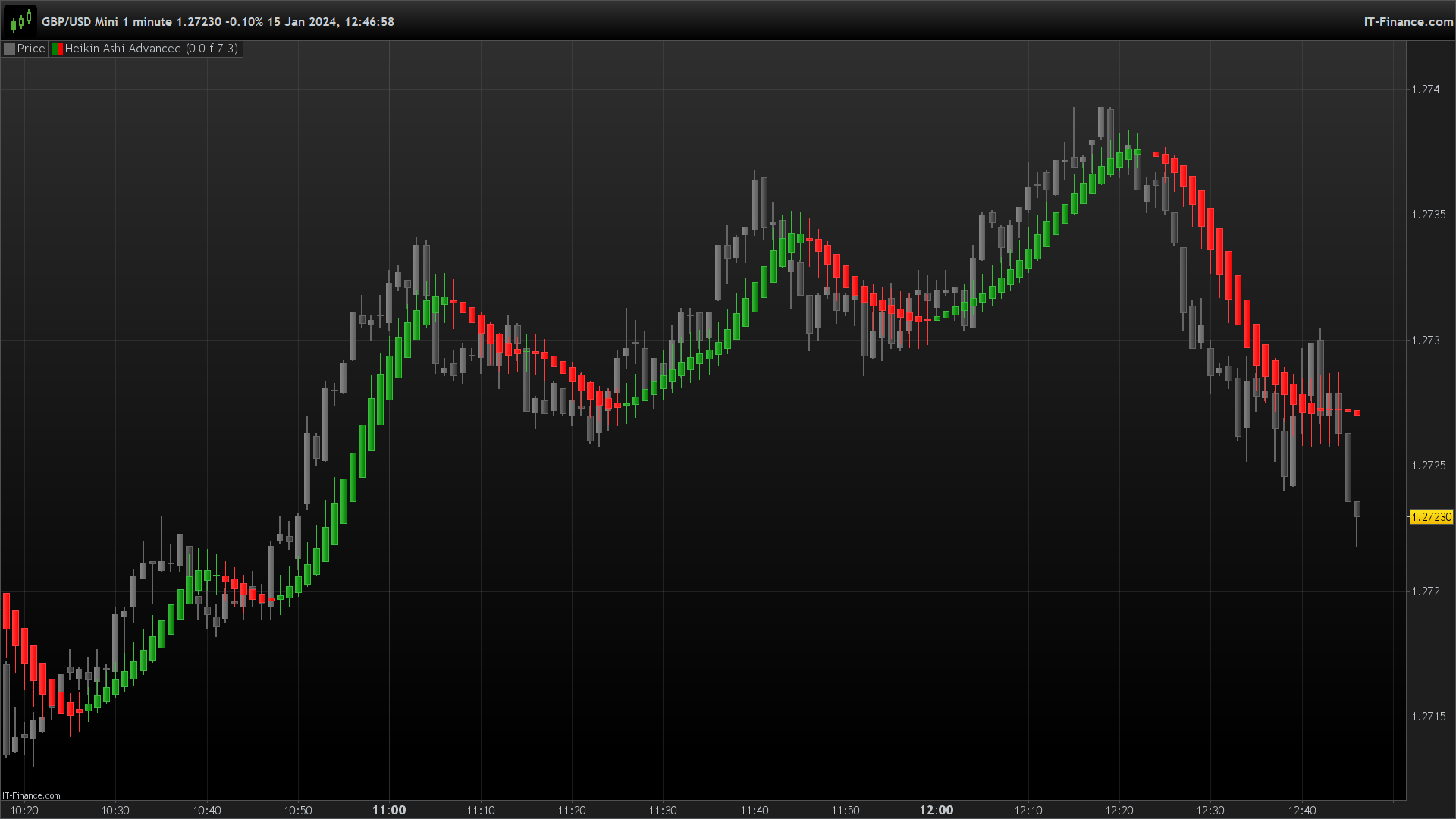Click the IT-Finance.com watermark at bottom left

[31, 795]
